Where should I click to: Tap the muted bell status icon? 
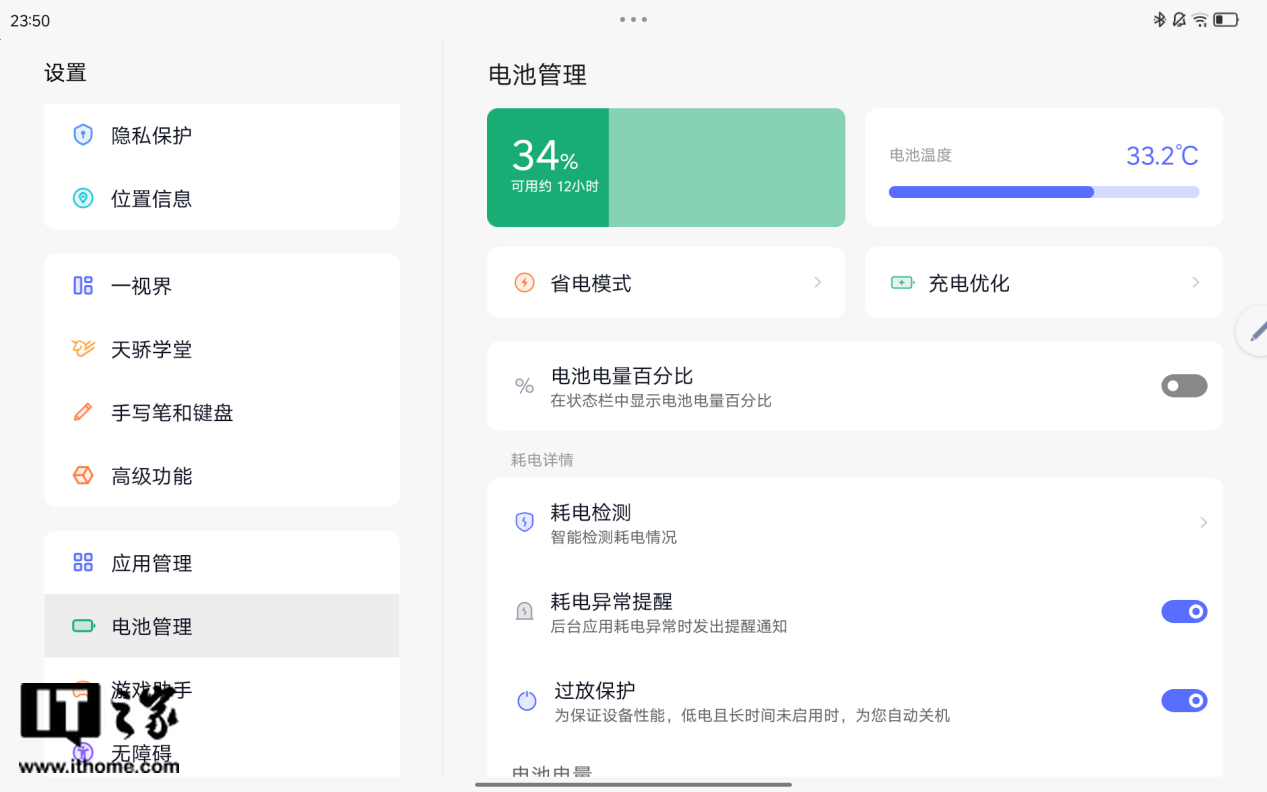click(x=1179, y=19)
